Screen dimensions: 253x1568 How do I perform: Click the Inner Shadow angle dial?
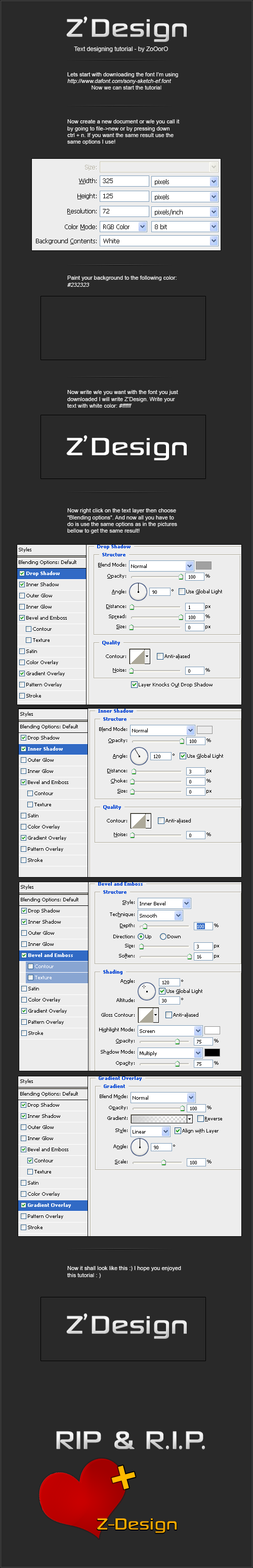click(140, 755)
